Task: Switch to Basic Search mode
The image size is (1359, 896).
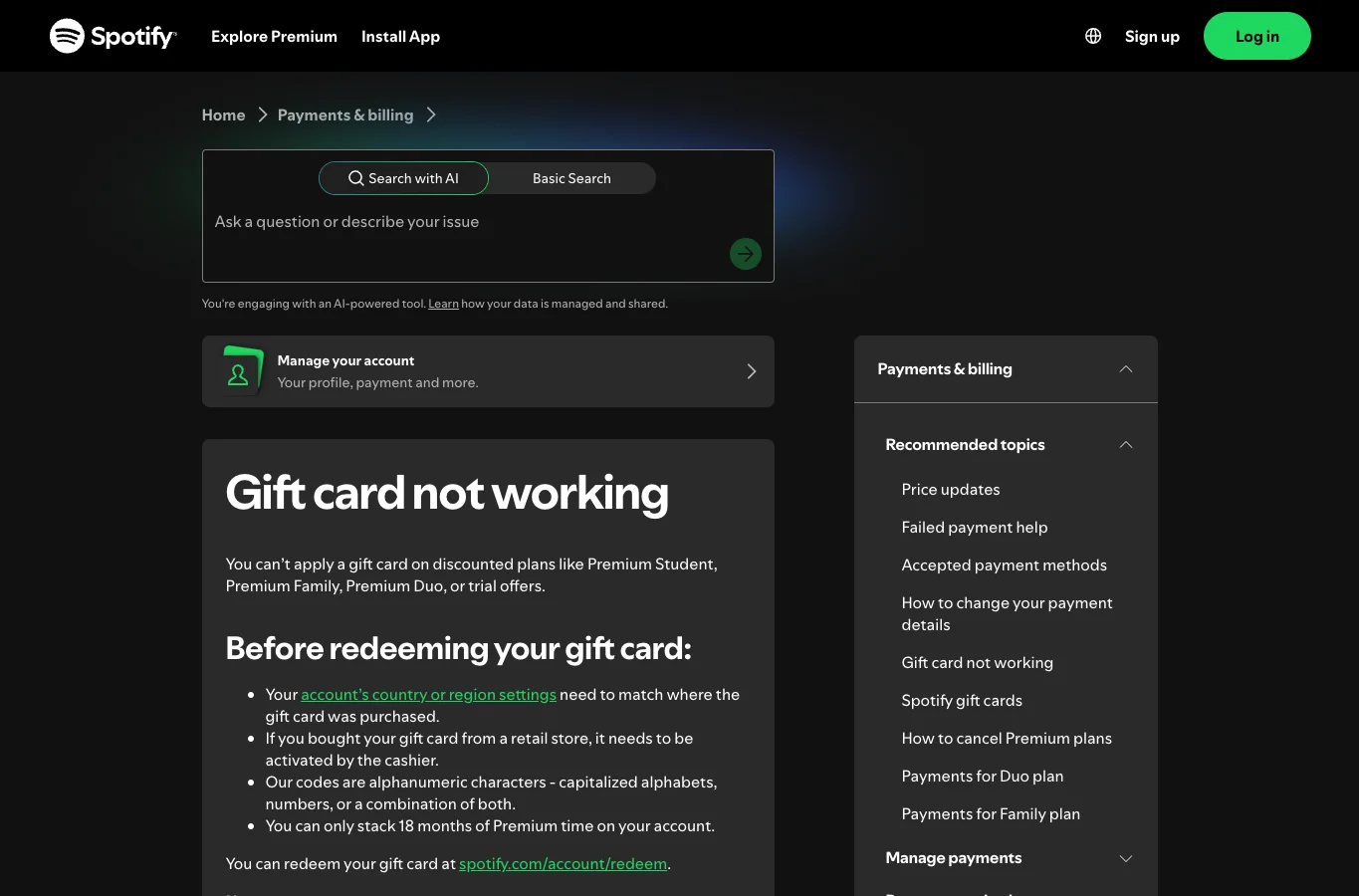Action: pyautogui.click(x=571, y=178)
